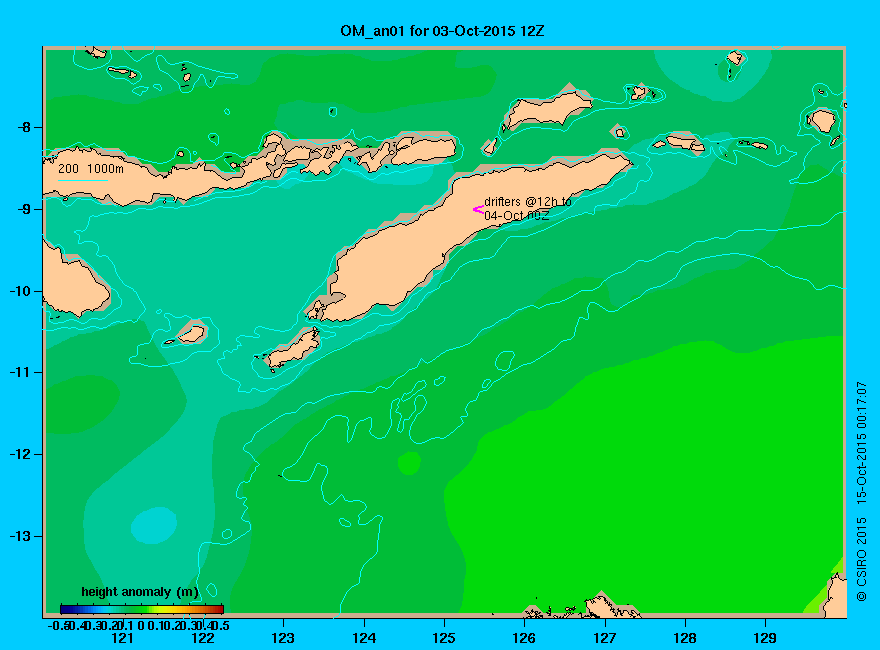
Task: Click the longitude label 126
Action: pos(524,638)
